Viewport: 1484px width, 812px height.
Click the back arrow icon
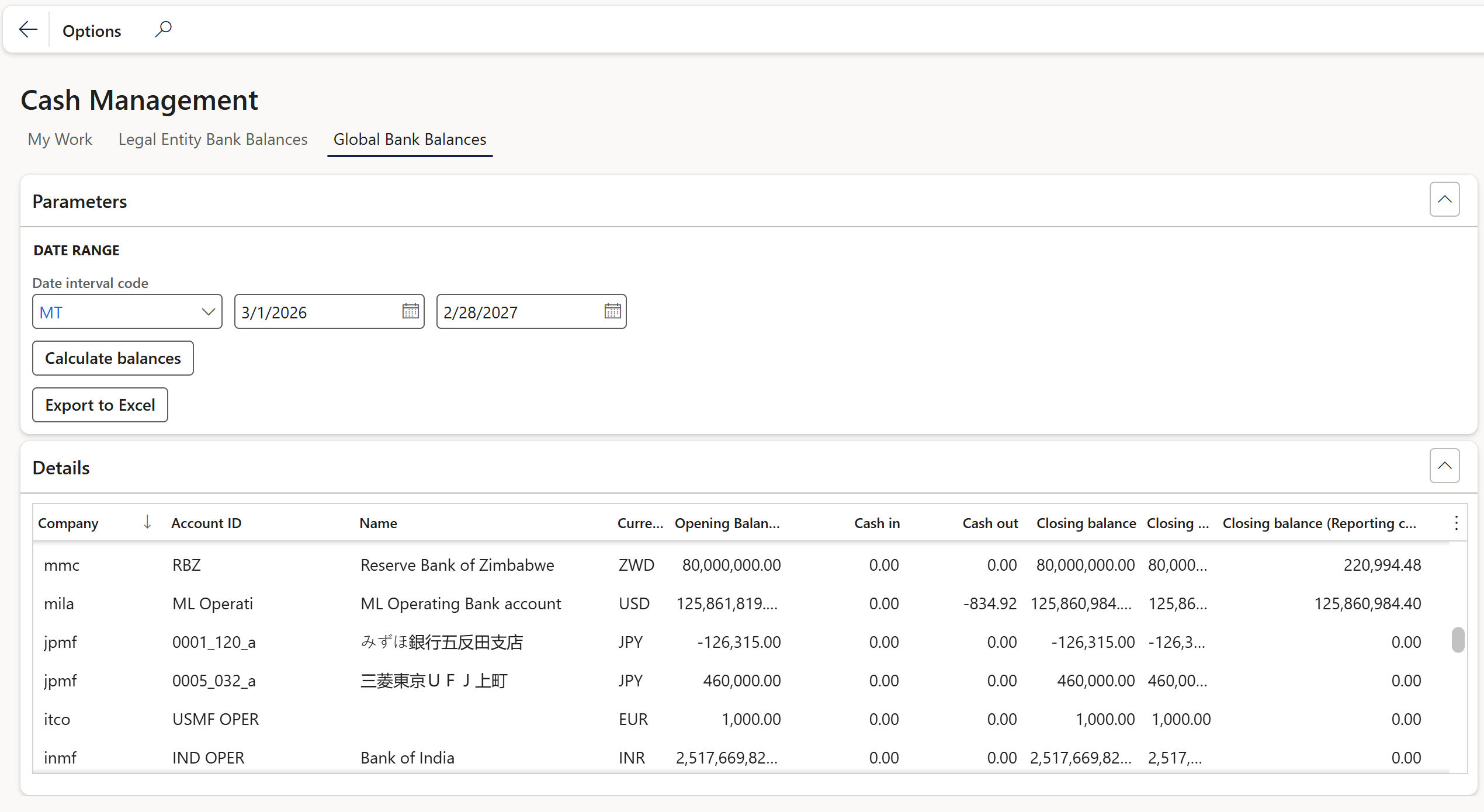[x=27, y=30]
